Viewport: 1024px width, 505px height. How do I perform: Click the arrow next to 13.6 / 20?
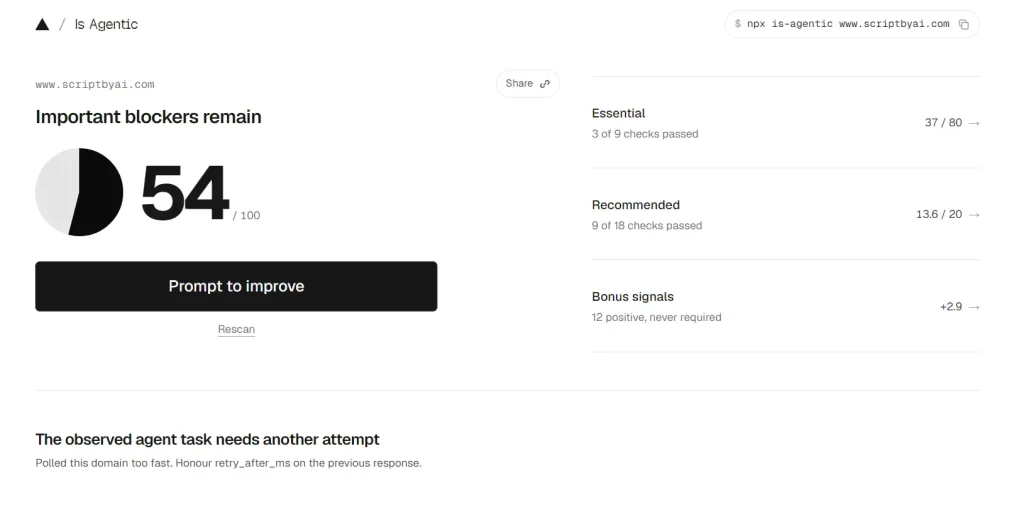[x=974, y=214]
